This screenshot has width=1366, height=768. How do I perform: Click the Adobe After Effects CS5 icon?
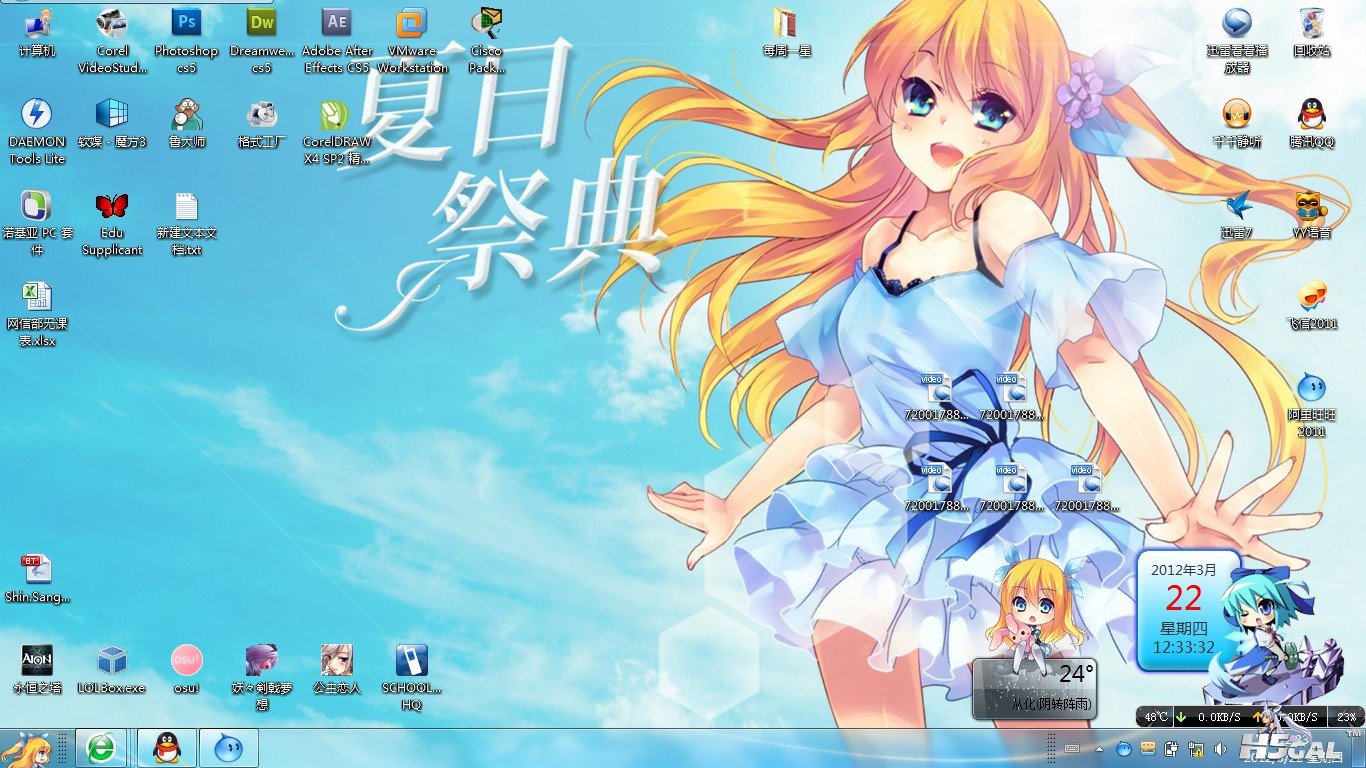coord(337,41)
